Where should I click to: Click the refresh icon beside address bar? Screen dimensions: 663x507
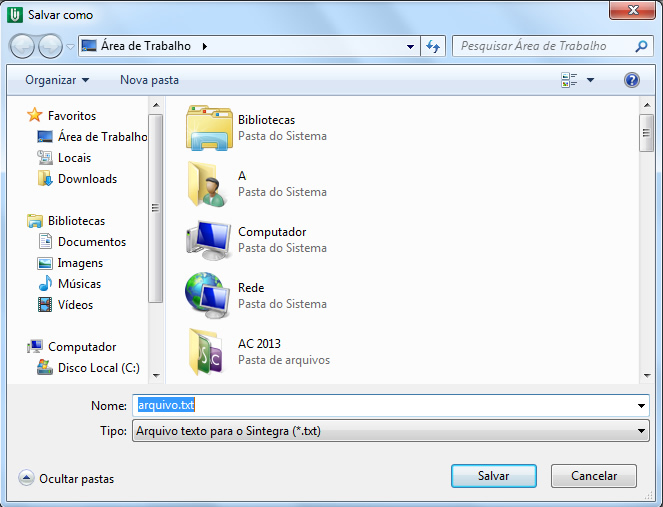[x=434, y=46]
